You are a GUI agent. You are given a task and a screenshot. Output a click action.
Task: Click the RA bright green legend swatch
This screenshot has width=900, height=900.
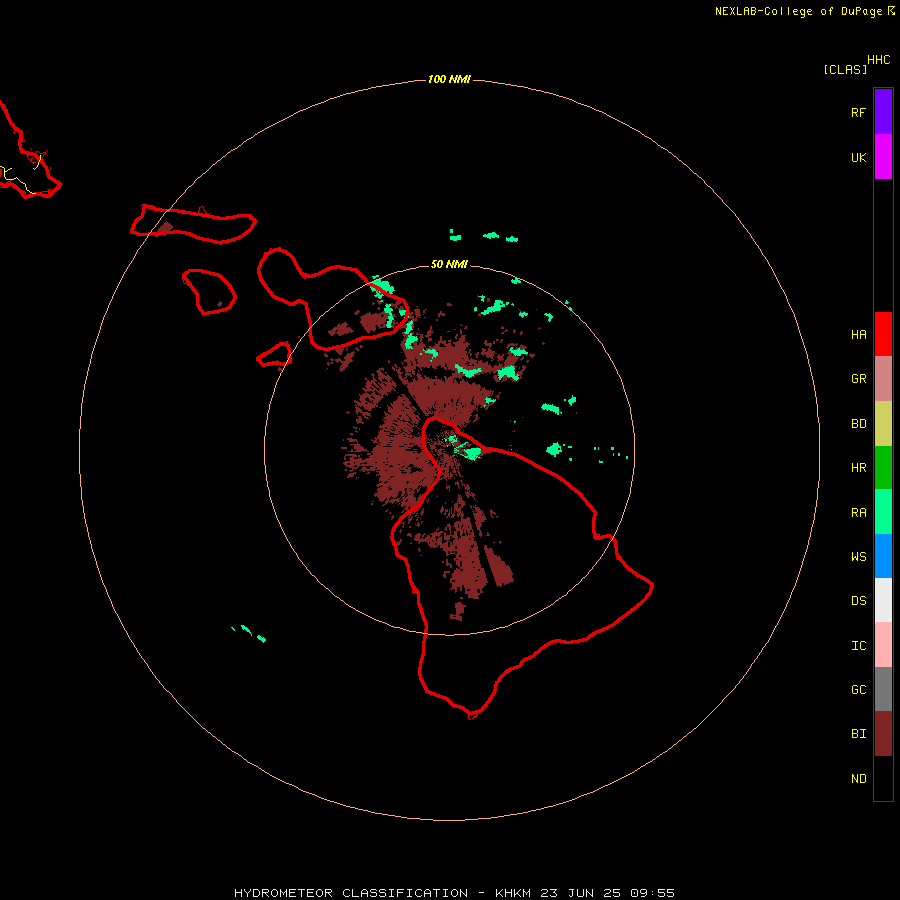point(883,512)
